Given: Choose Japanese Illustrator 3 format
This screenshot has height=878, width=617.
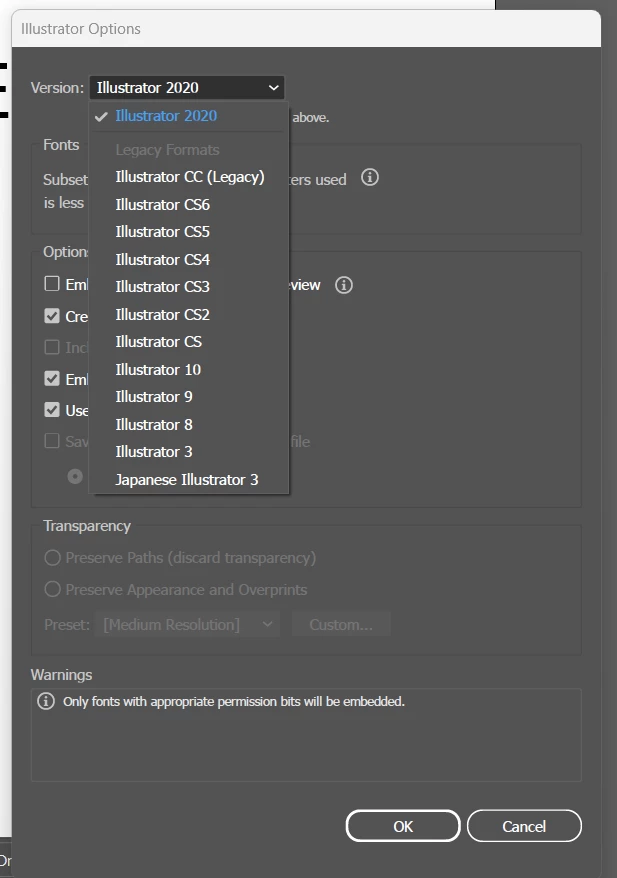Looking at the screenshot, I should (x=189, y=479).
